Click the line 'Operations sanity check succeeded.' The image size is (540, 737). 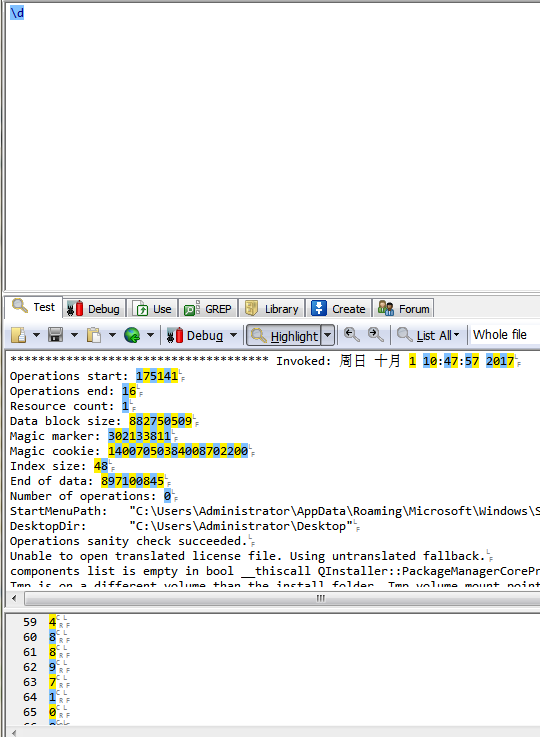tap(128, 541)
